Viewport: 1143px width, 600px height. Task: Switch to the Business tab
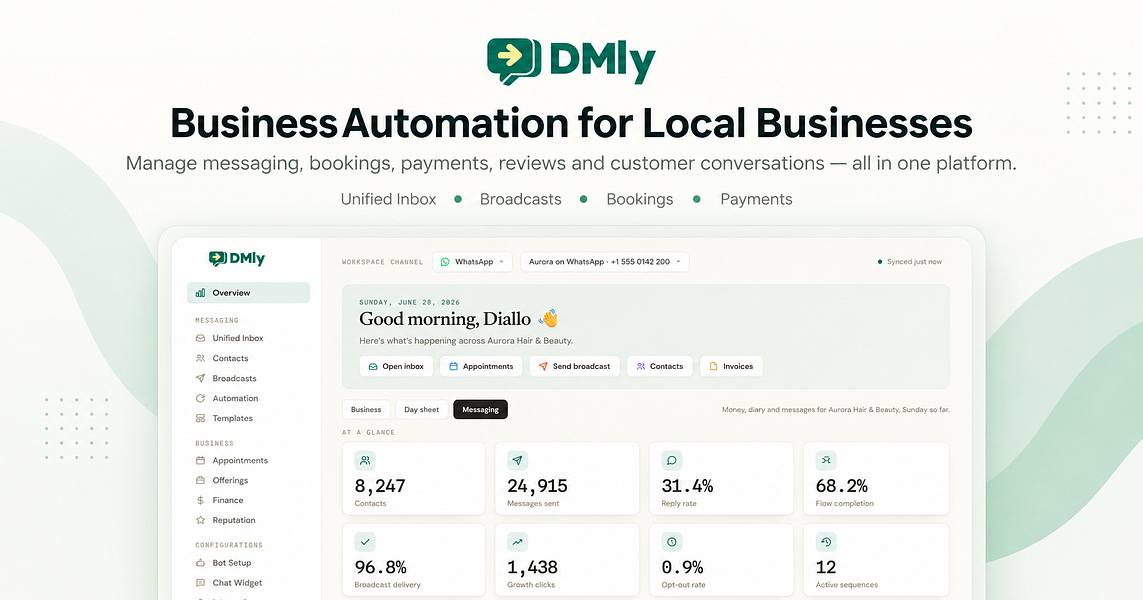click(366, 410)
